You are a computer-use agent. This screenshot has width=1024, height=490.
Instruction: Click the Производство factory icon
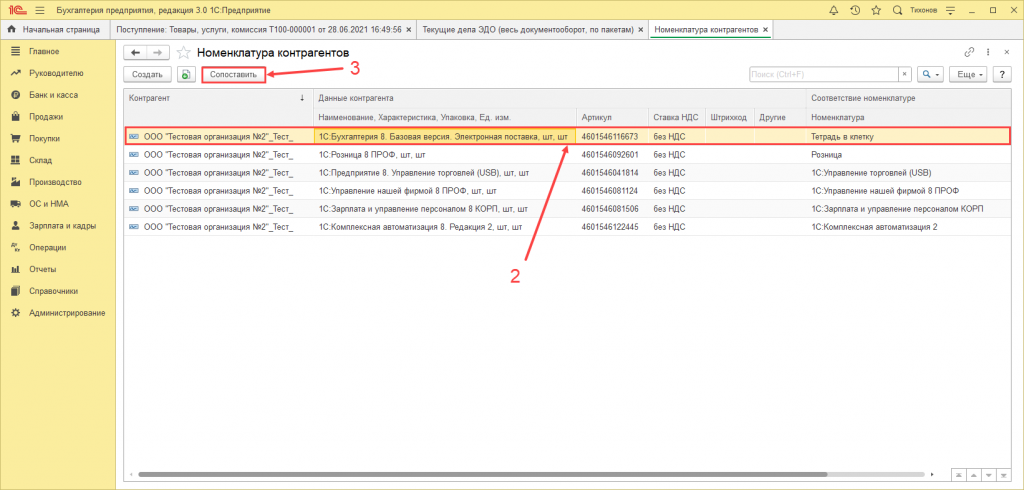(16, 182)
